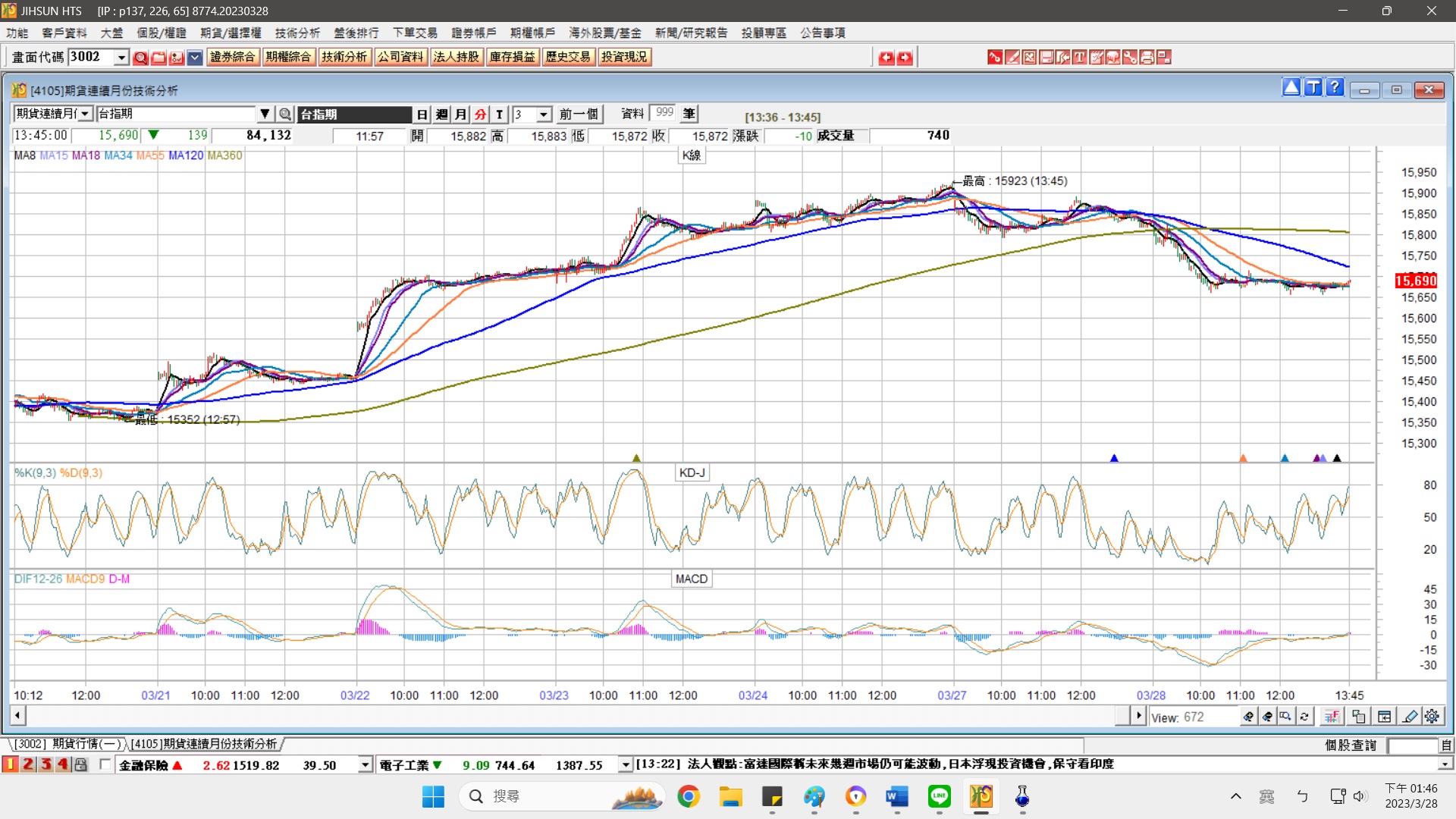Expand the 期貨連續月 type dropdown

click(x=85, y=114)
